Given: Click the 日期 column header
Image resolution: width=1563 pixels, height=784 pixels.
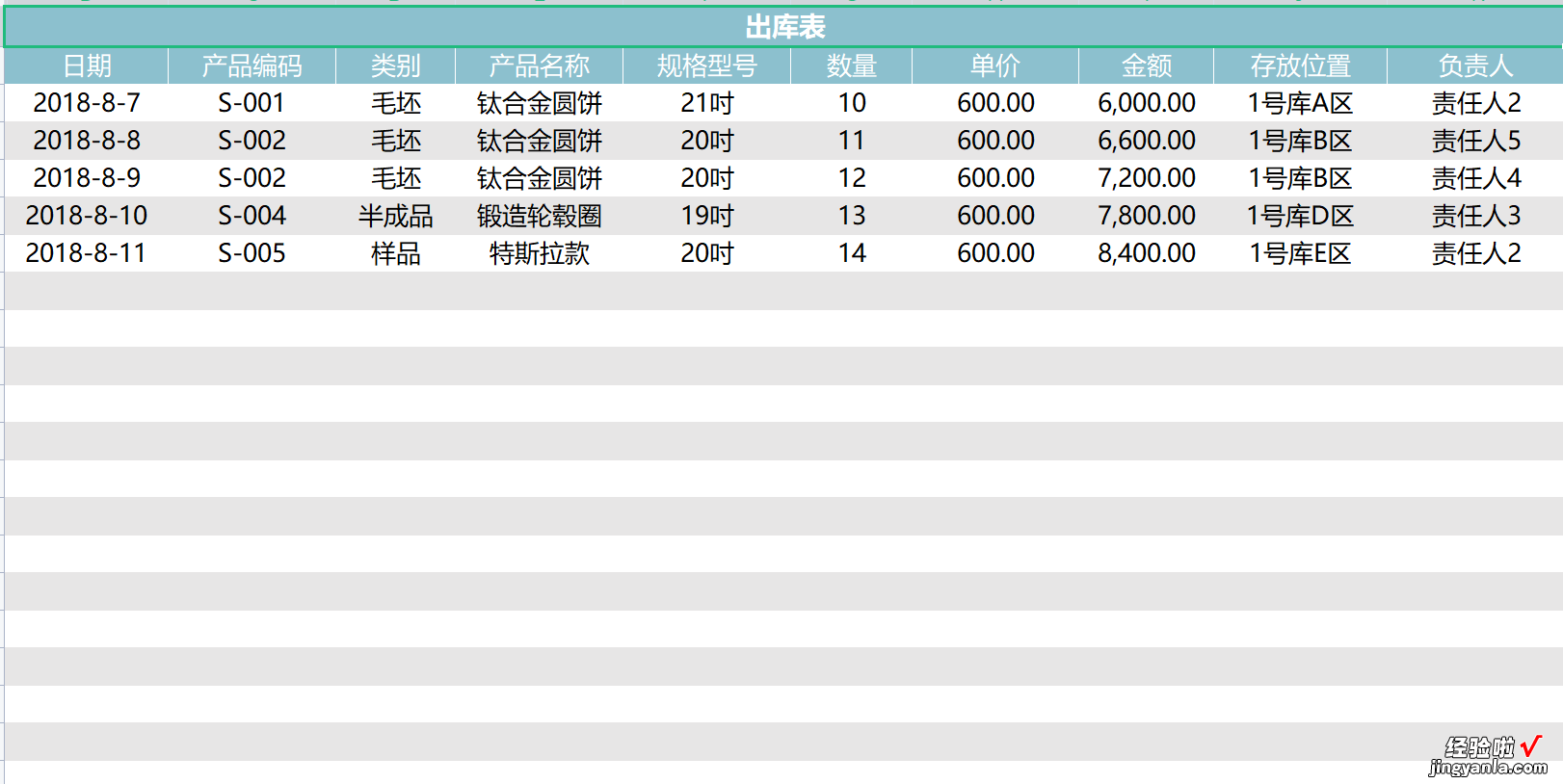Looking at the screenshot, I should 87,65.
